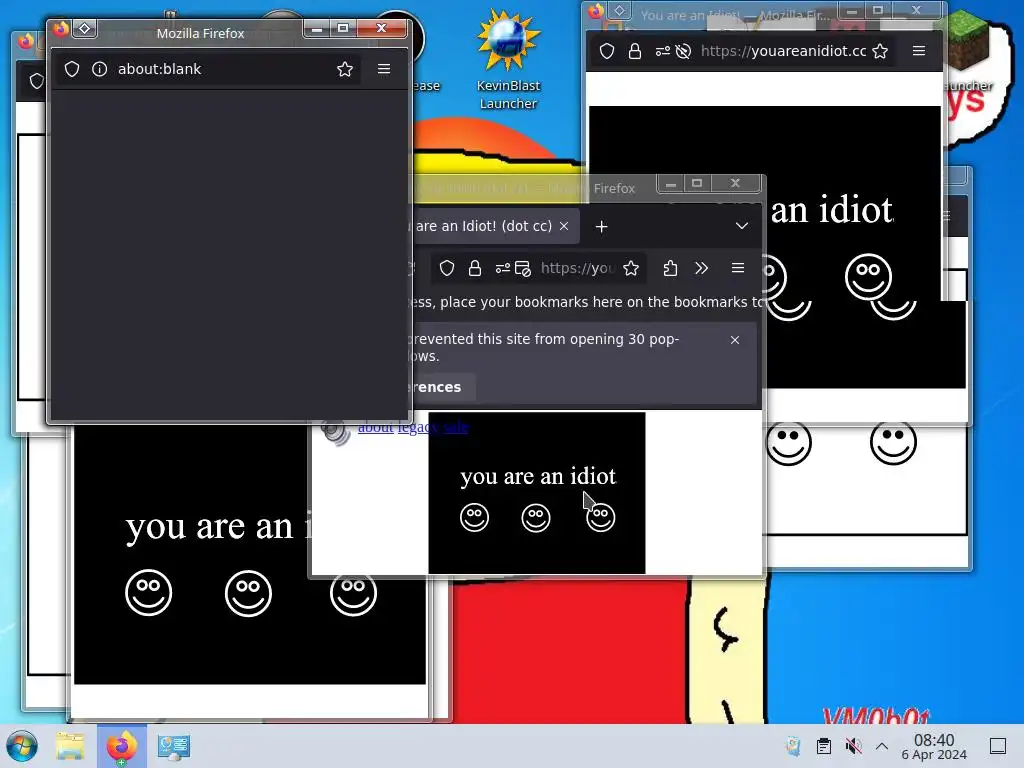Bookmark youareanidiot.cc with star icon
This screenshot has width=1024, height=768.
point(880,51)
